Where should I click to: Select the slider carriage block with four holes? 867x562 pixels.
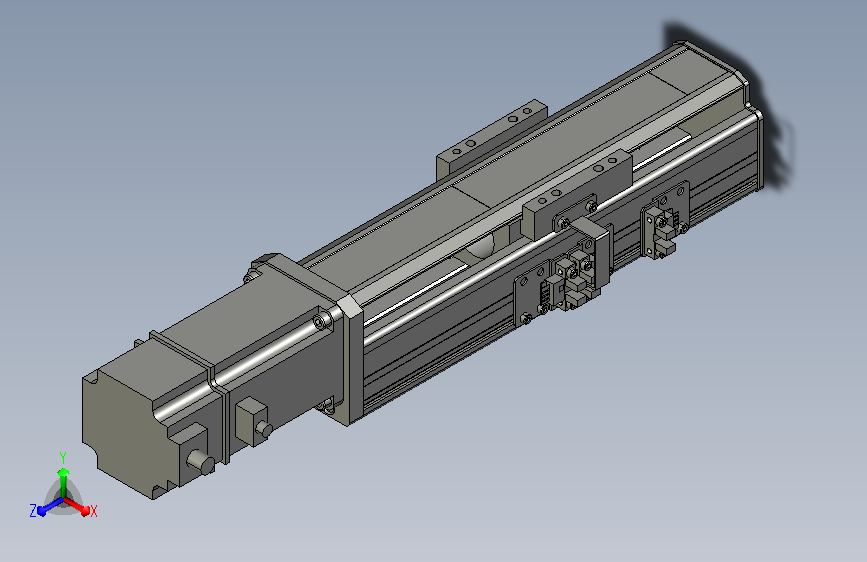coord(577,196)
